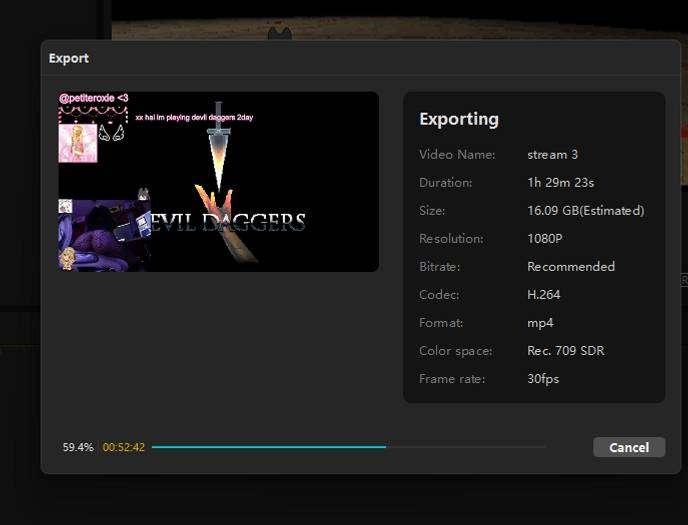Click the Export dialog title
Image resolution: width=688 pixels, height=525 pixels.
pyautogui.click(x=69, y=58)
